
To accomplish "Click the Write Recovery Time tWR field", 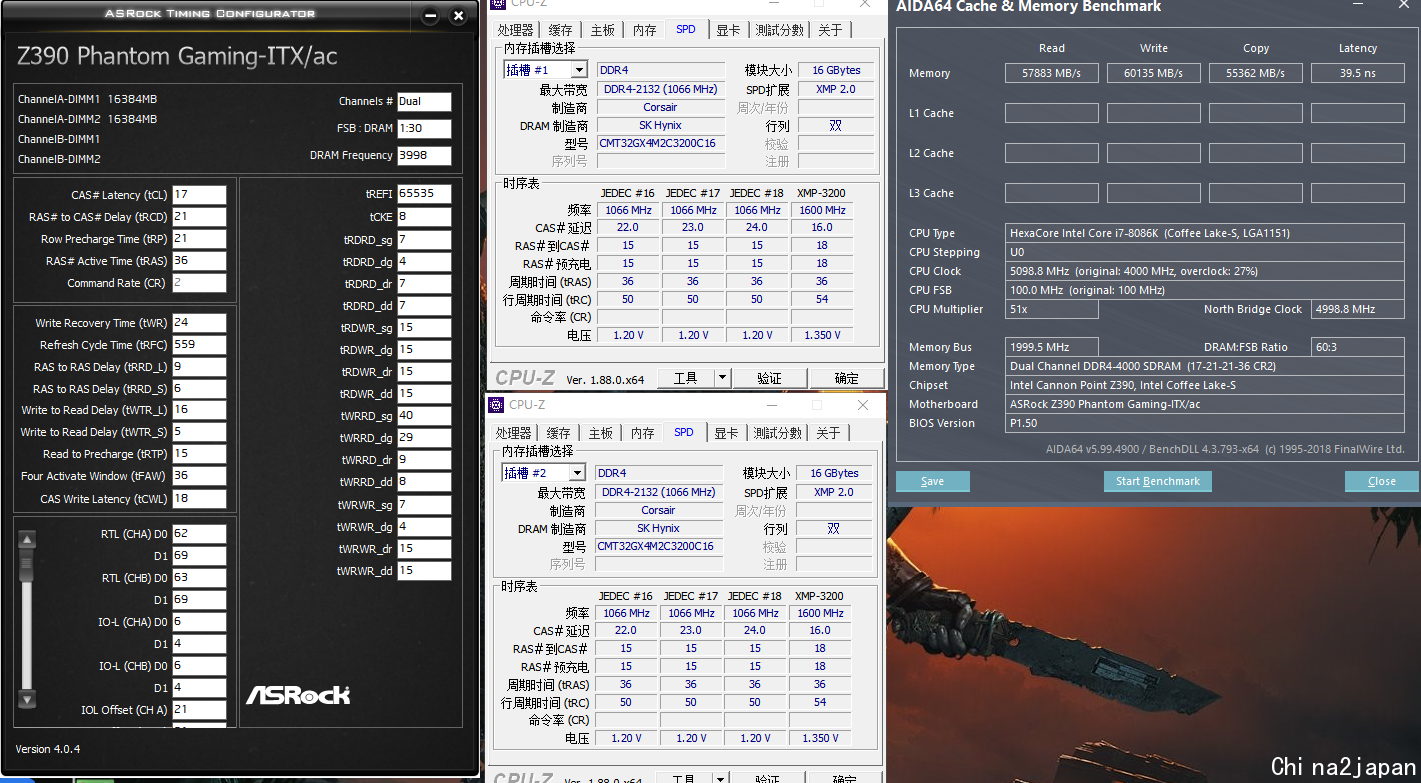I will point(199,323).
